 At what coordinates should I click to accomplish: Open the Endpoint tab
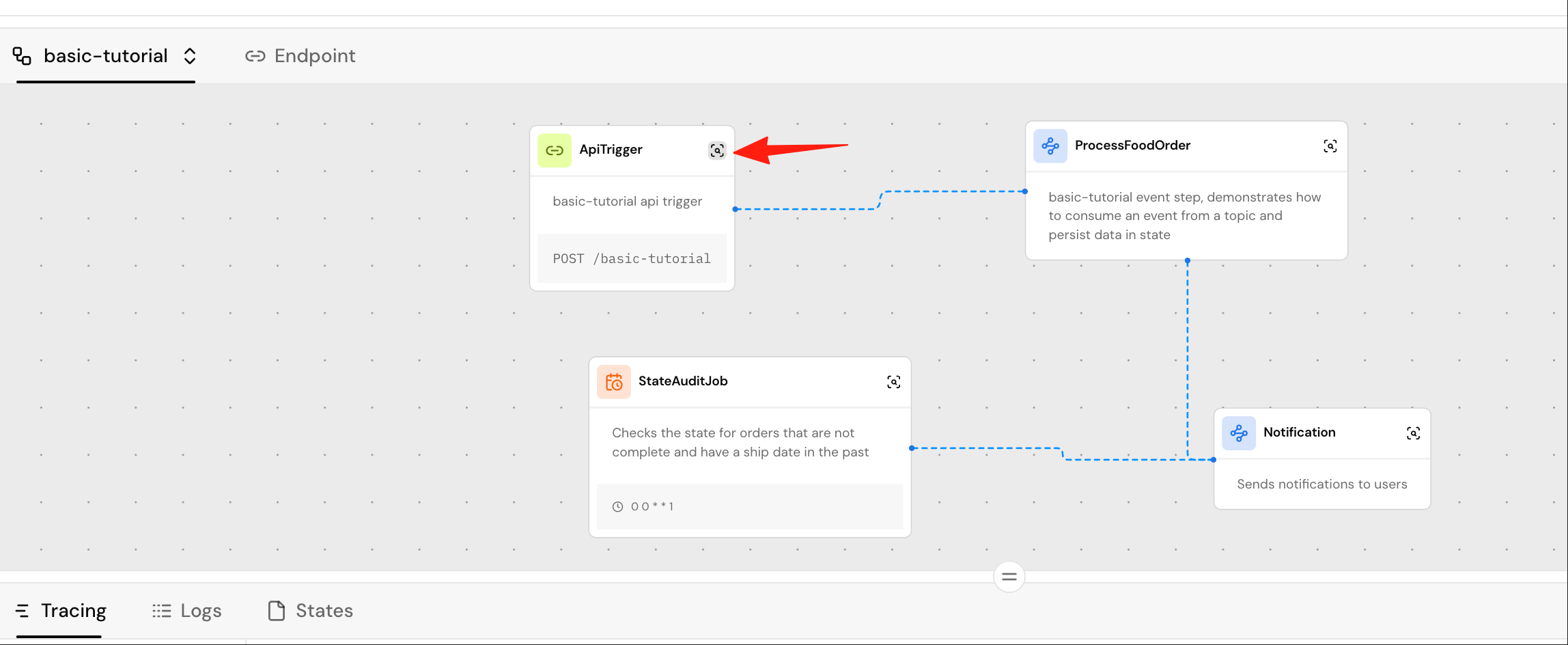click(x=300, y=56)
